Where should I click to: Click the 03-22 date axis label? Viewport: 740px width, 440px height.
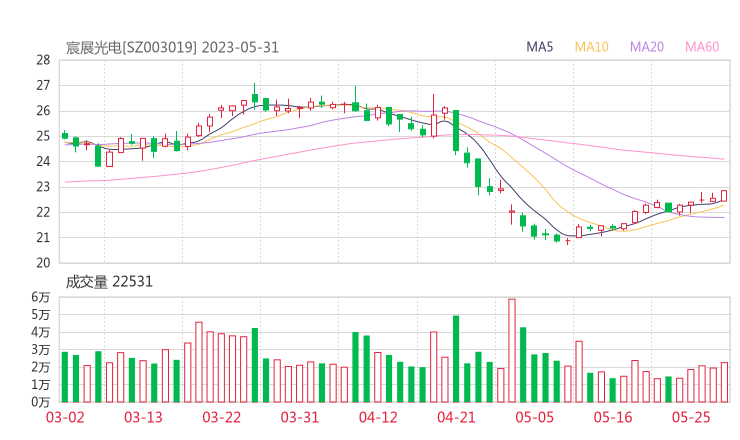click(221, 417)
